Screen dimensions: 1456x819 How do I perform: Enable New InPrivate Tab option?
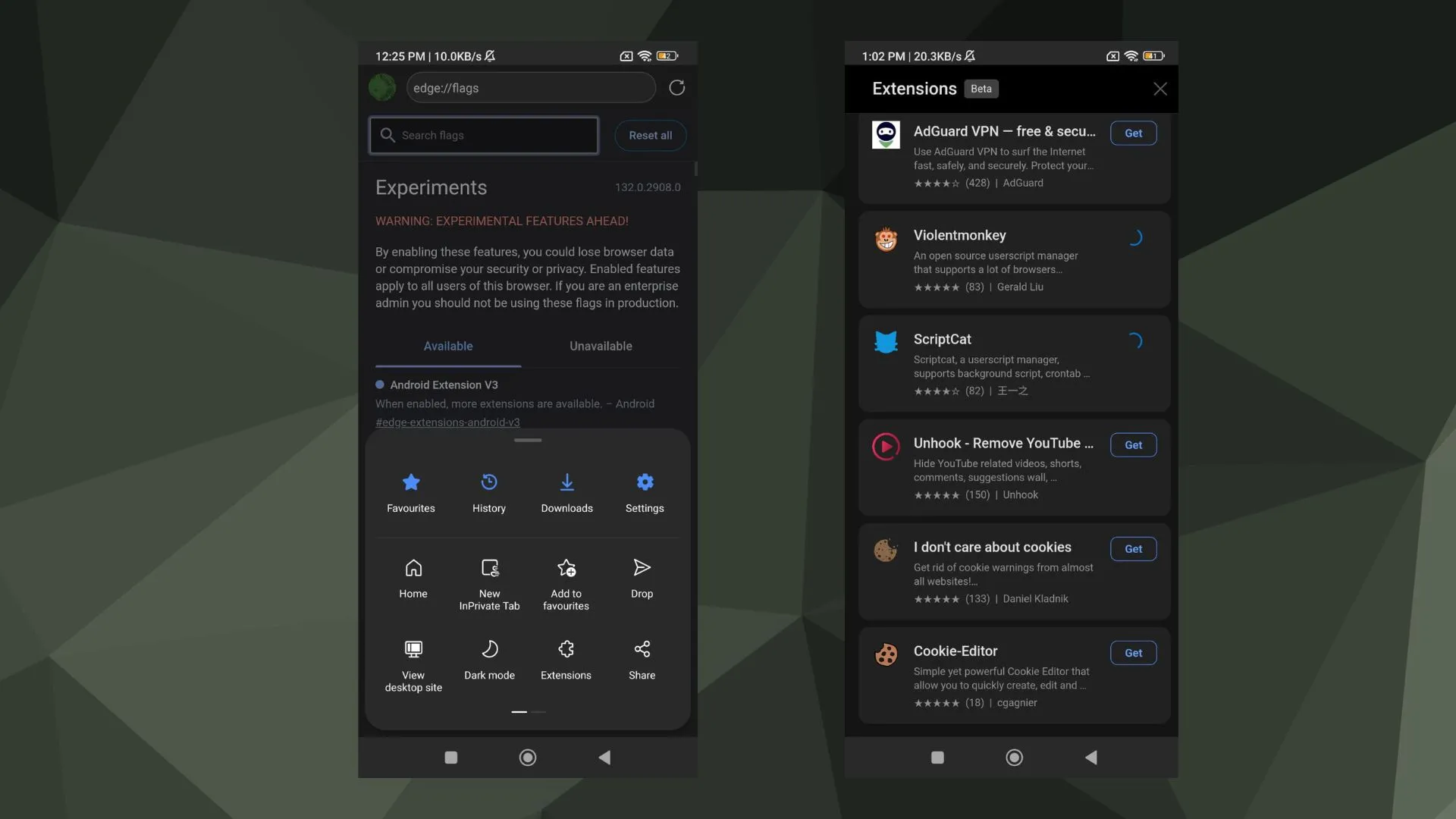[x=489, y=585]
